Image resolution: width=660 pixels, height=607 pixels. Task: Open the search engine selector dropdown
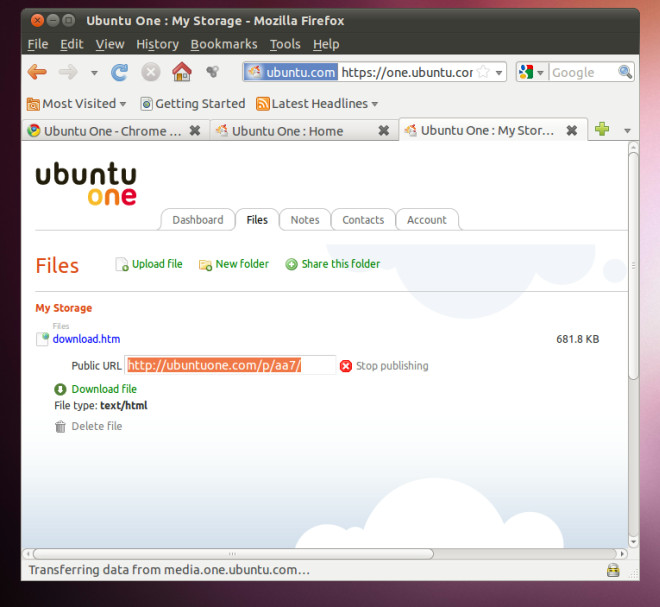[532, 72]
